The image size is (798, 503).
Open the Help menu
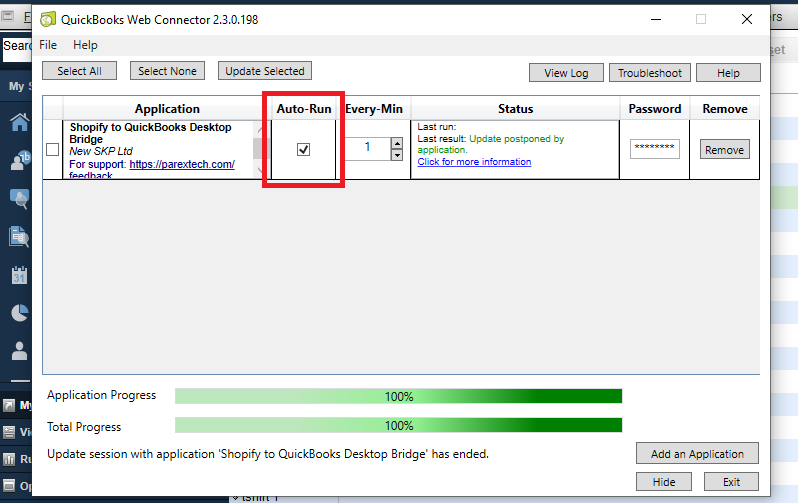tap(85, 45)
